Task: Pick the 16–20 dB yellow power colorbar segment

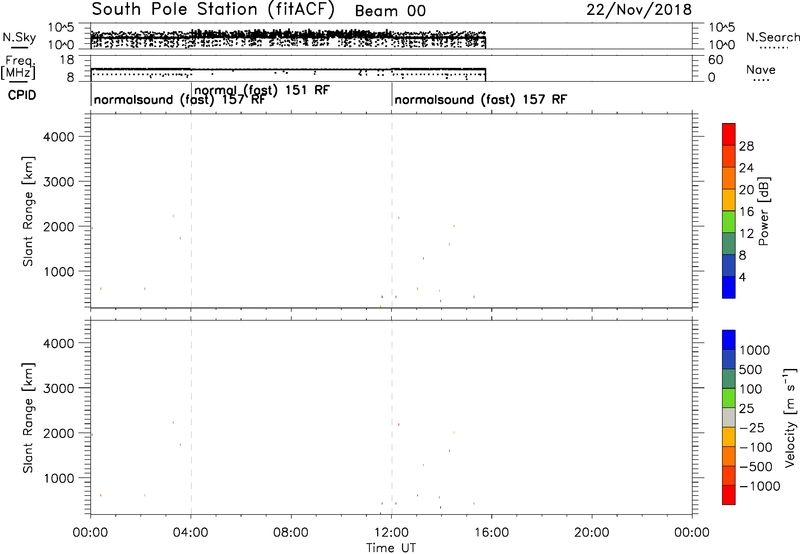Action: (x=729, y=200)
